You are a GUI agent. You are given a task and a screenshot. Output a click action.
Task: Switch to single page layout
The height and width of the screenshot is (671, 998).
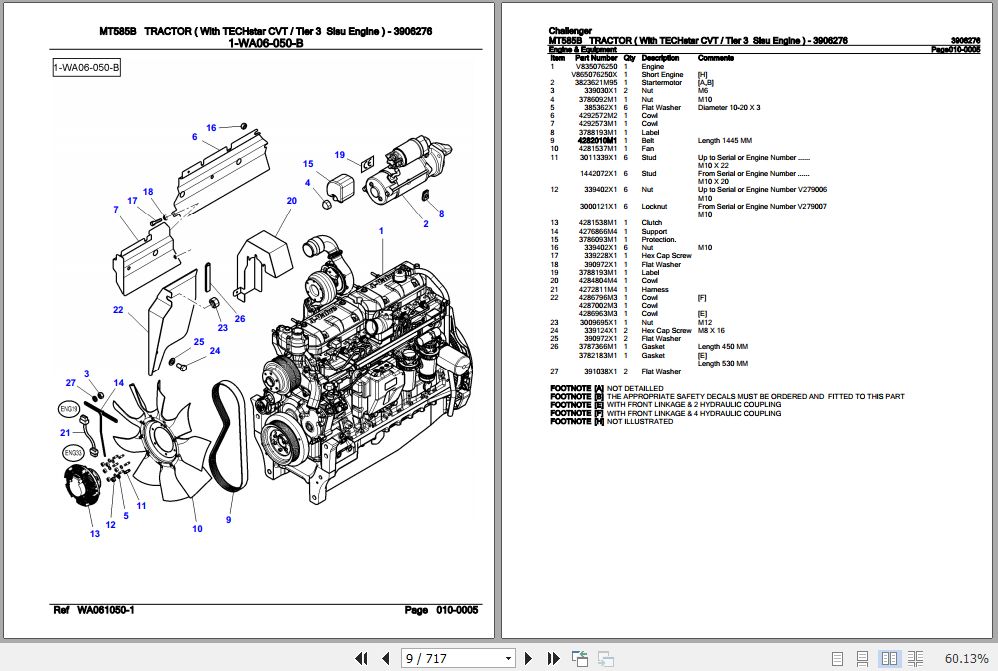pos(838,658)
